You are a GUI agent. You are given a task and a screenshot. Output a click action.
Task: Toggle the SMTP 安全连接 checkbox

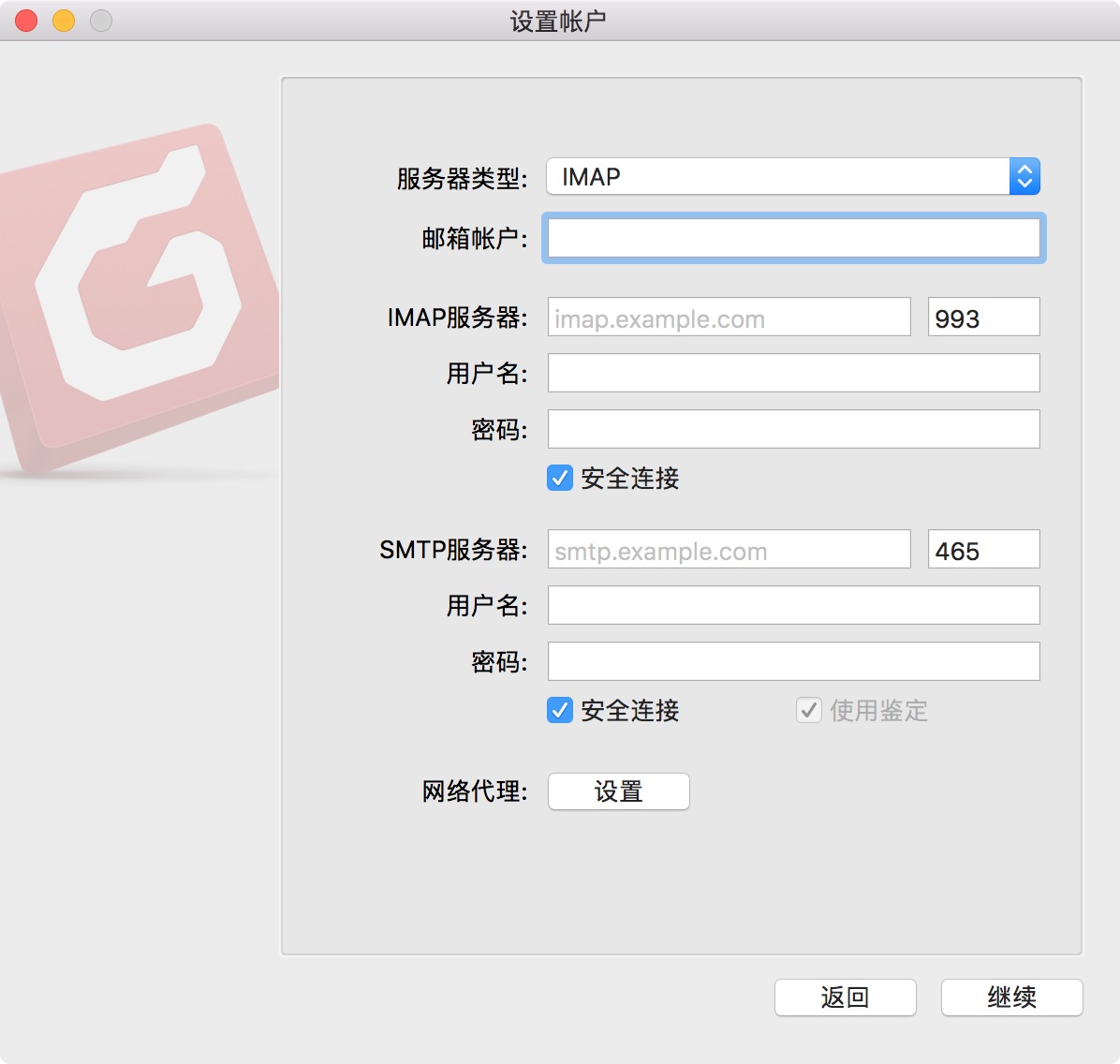560,711
